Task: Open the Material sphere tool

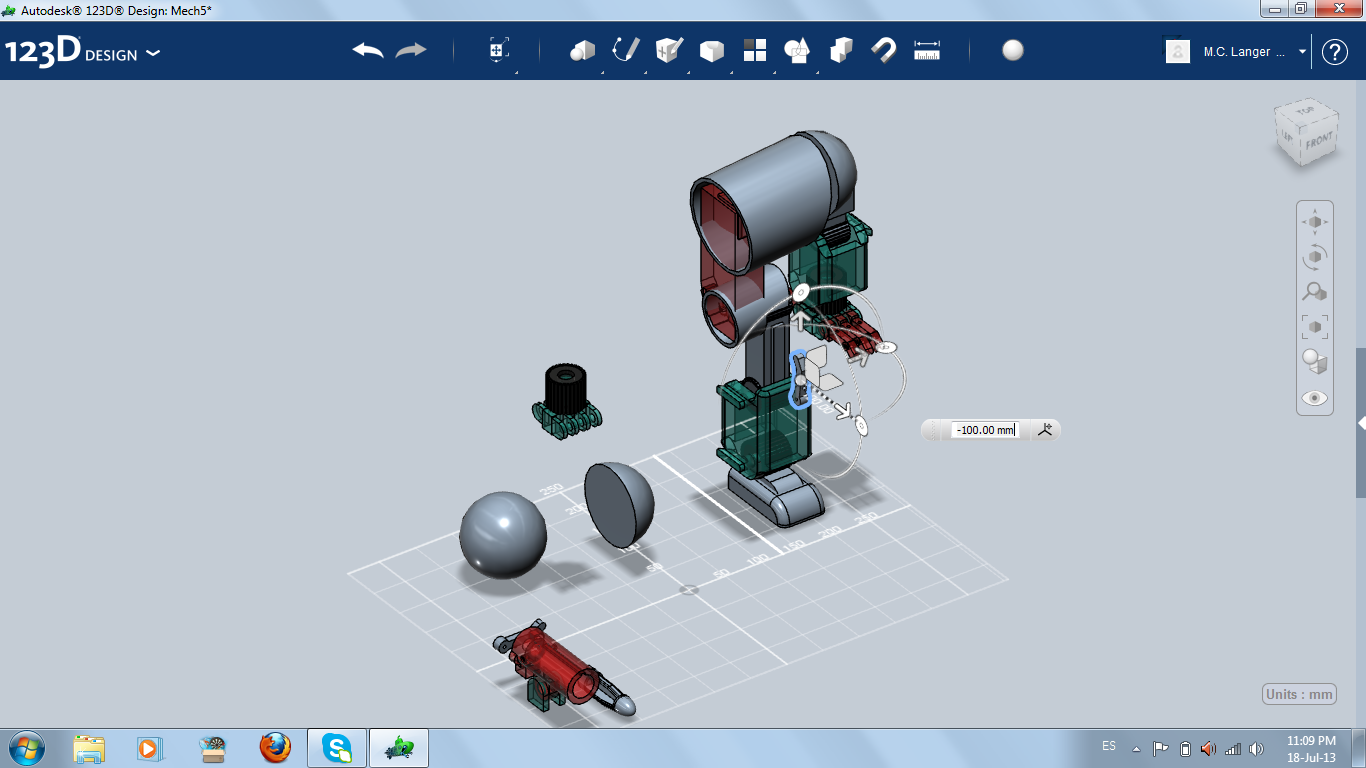Action: pos(1013,50)
